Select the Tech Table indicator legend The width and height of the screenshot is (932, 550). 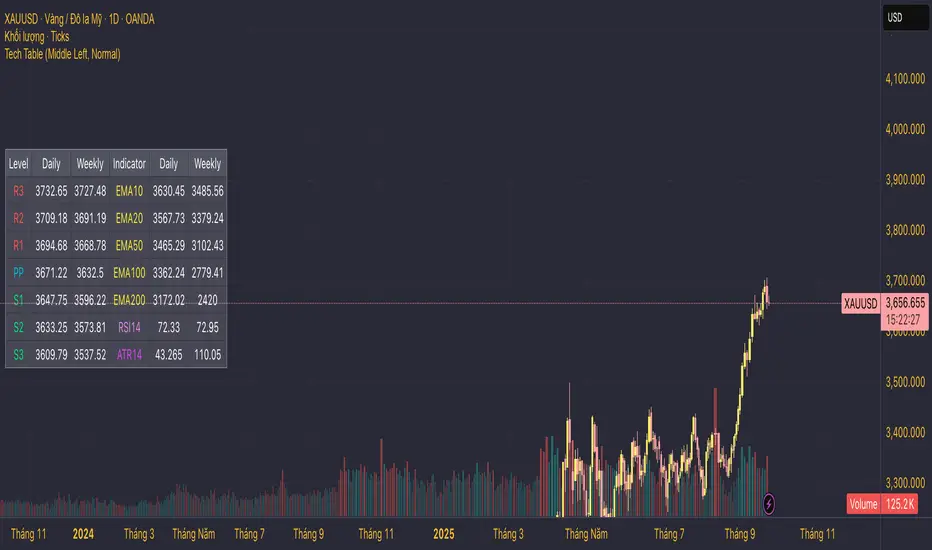tap(63, 53)
